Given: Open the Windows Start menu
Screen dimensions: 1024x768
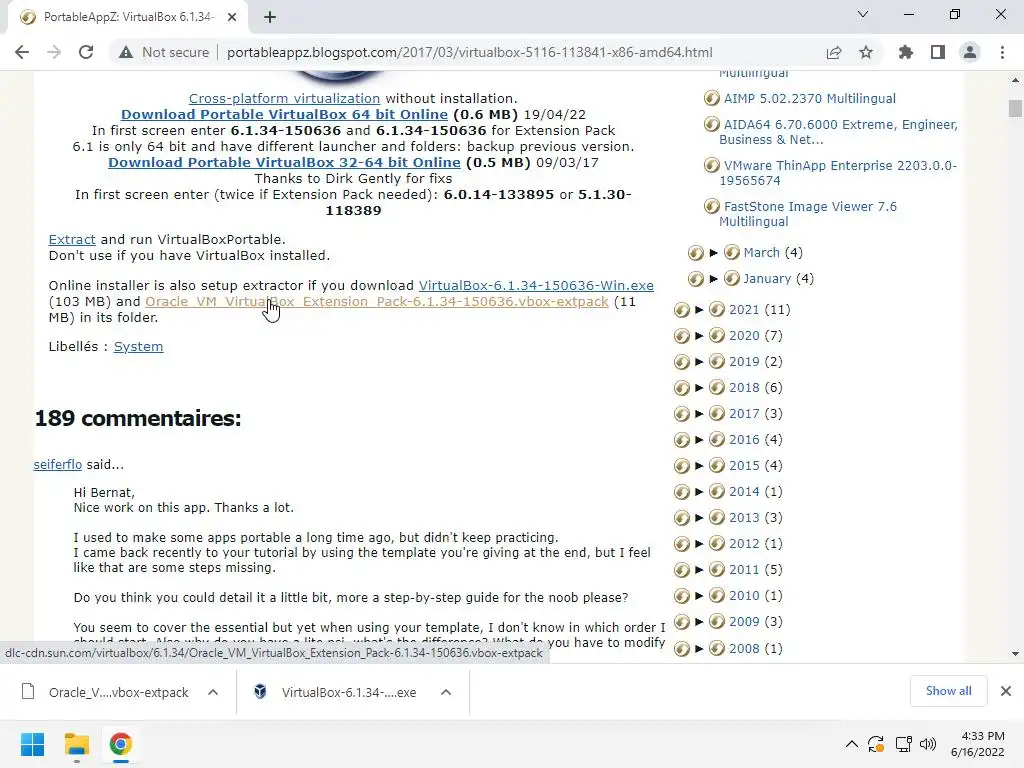Looking at the screenshot, I should point(33,744).
